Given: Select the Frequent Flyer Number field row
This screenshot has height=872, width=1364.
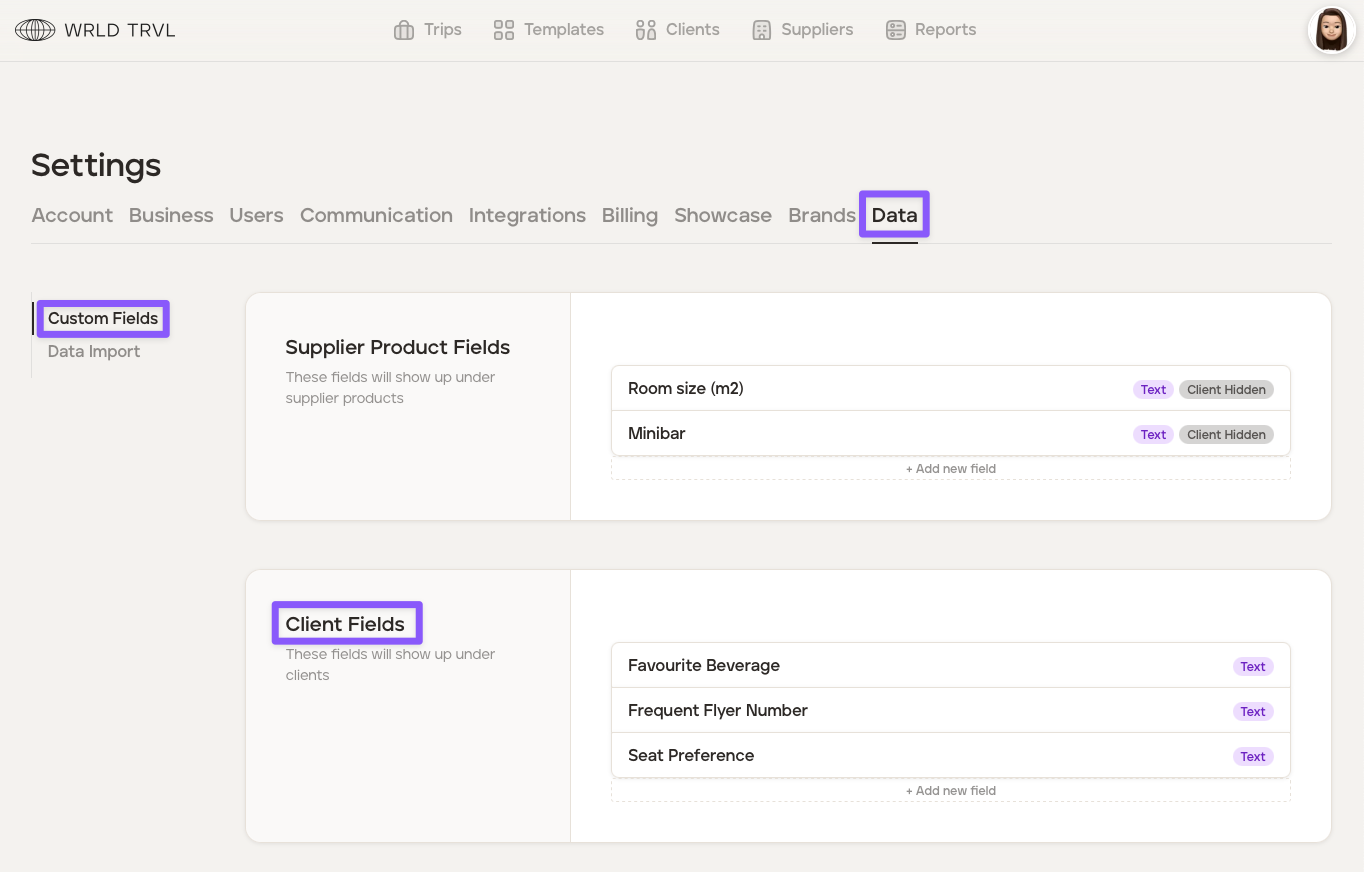Looking at the screenshot, I should click(x=718, y=711).
